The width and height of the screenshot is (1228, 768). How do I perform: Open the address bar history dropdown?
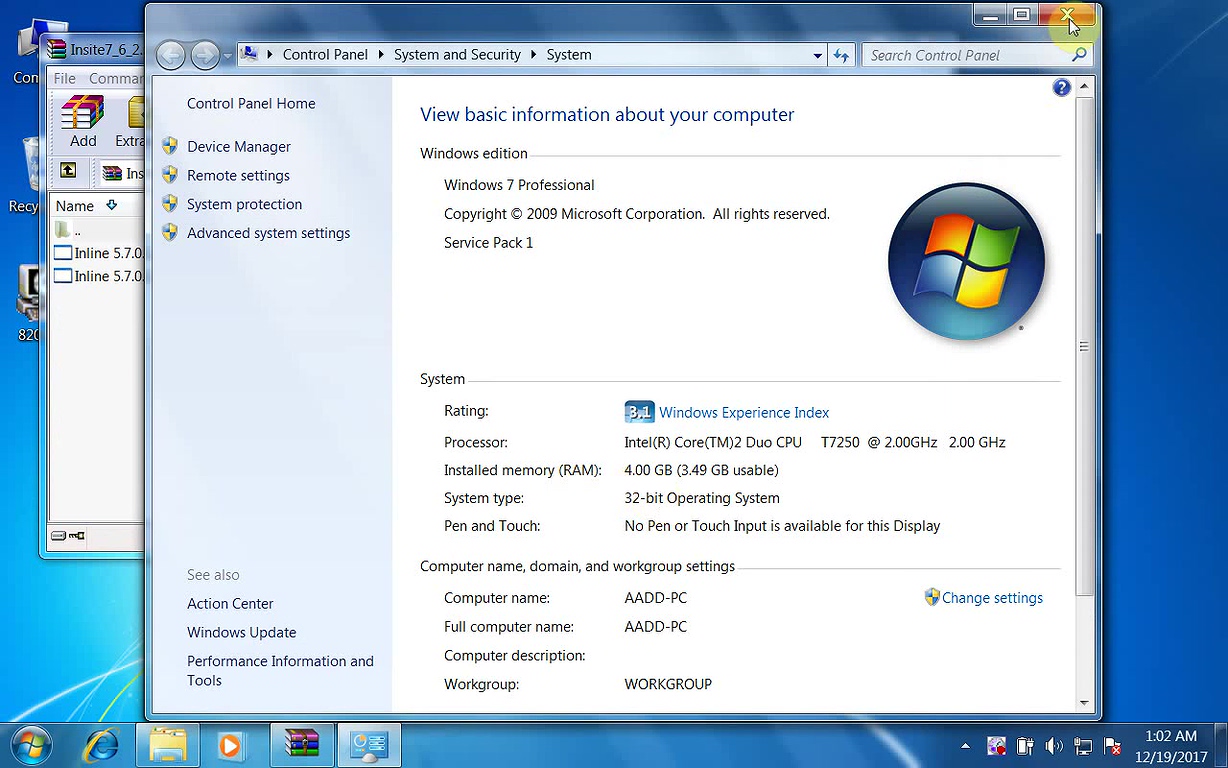pyautogui.click(x=818, y=55)
